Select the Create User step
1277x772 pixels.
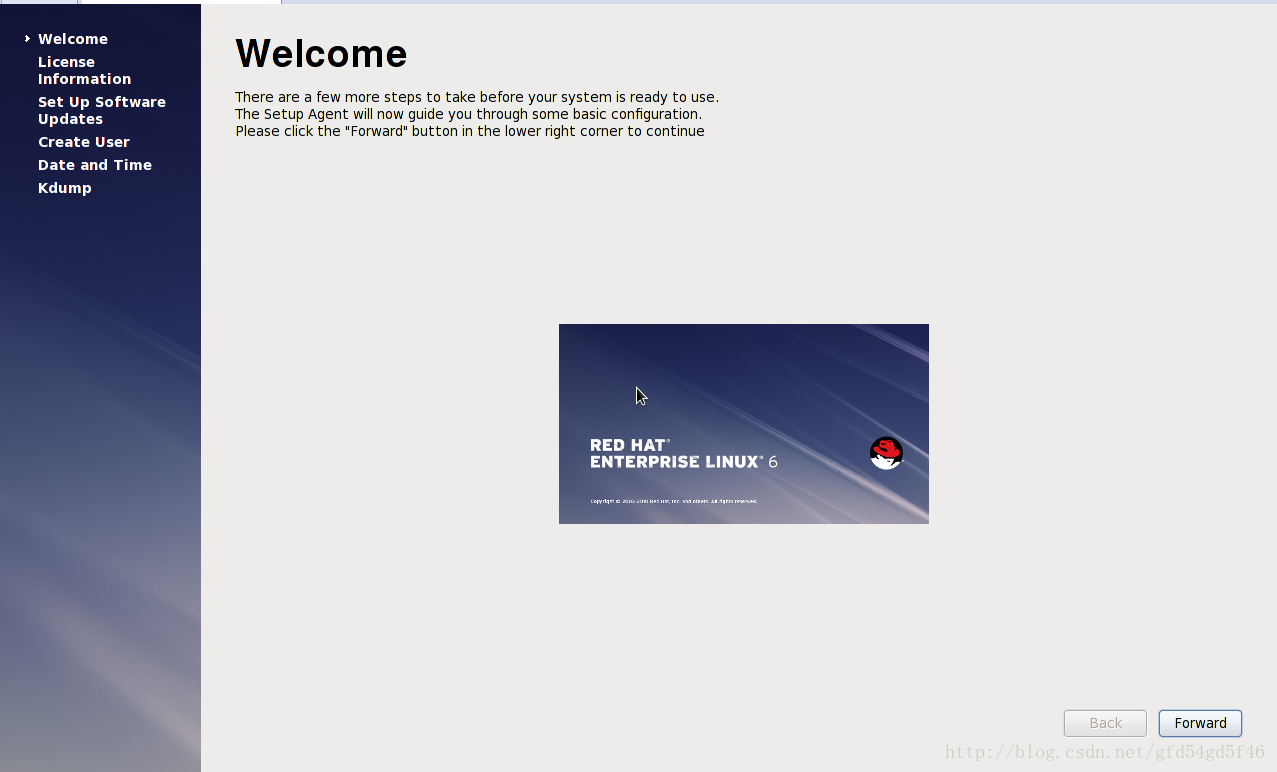point(84,142)
